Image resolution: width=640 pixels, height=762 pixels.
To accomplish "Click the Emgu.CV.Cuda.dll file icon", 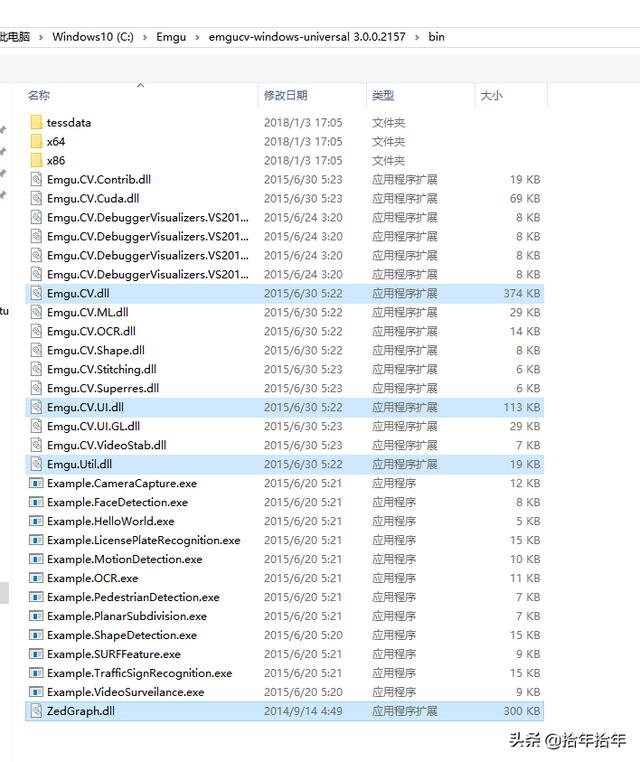I will click(36, 198).
